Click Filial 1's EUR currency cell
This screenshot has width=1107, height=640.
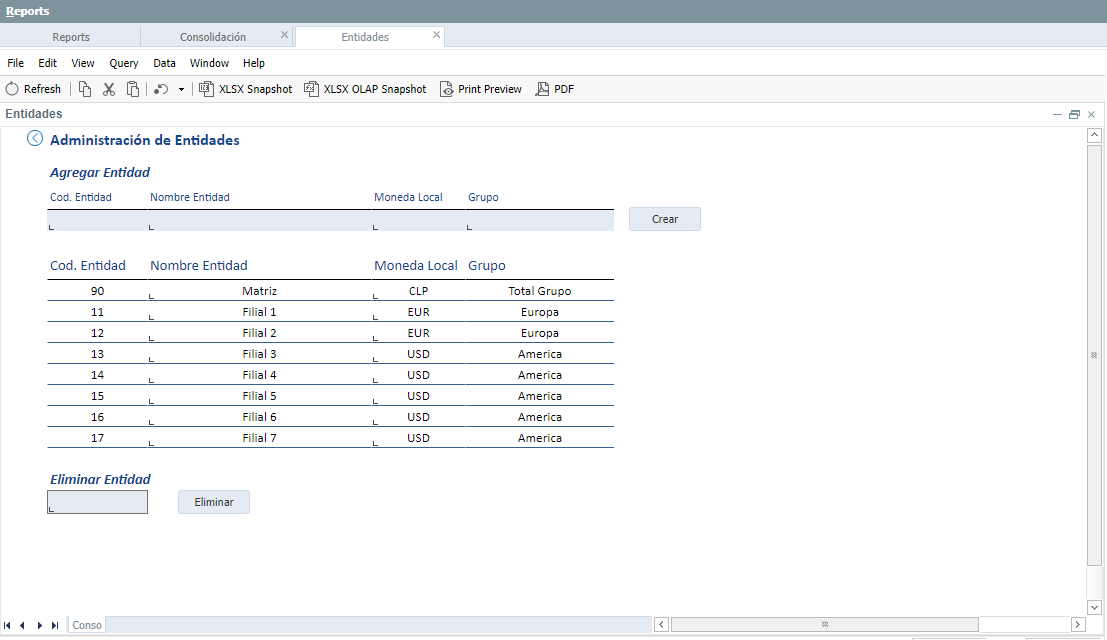pos(418,312)
